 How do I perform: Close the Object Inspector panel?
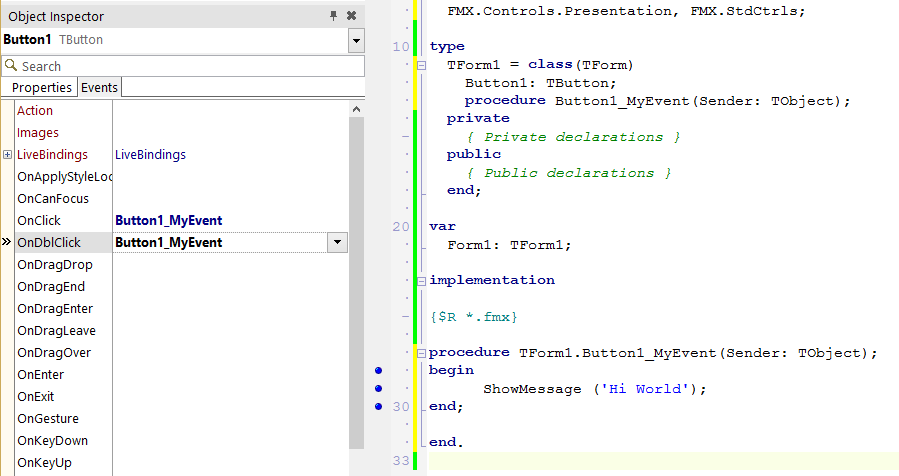351,16
